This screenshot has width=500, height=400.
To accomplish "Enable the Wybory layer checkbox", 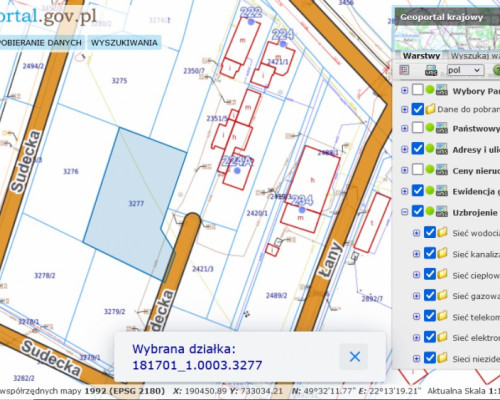I will 418,90.
